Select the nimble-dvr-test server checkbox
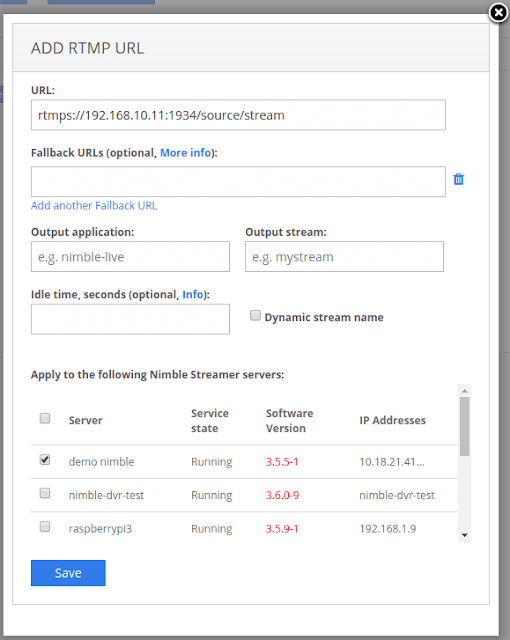The height and width of the screenshot is (640, 510). coord(45,493)
